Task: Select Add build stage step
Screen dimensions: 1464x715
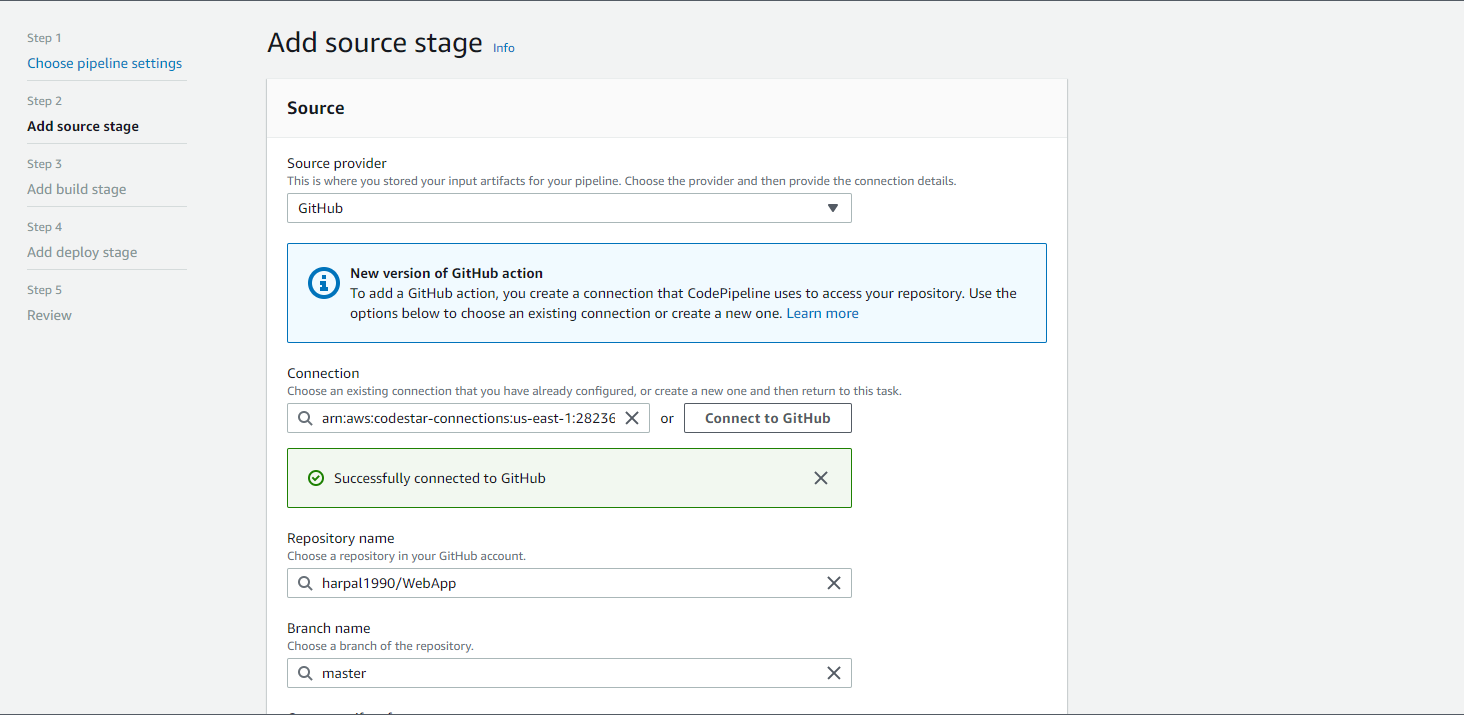Action: click(x=77, y=189)
